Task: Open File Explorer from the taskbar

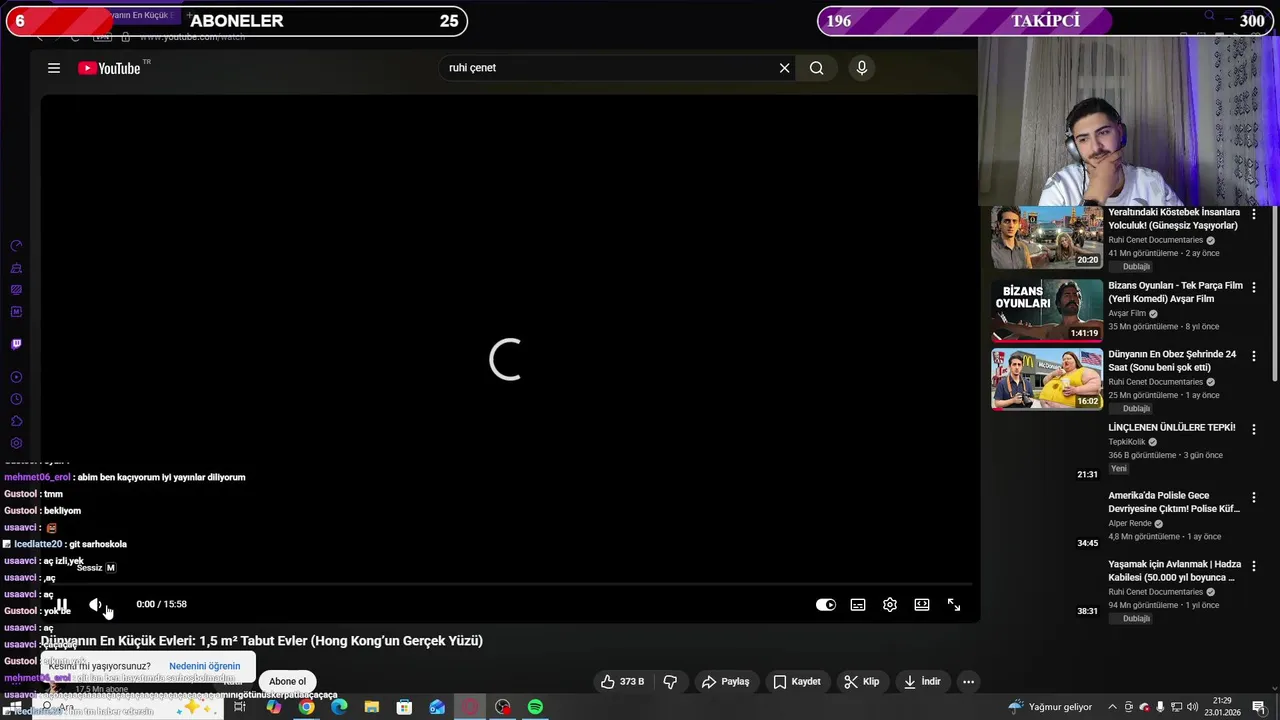Action: [x=372, y=707]
